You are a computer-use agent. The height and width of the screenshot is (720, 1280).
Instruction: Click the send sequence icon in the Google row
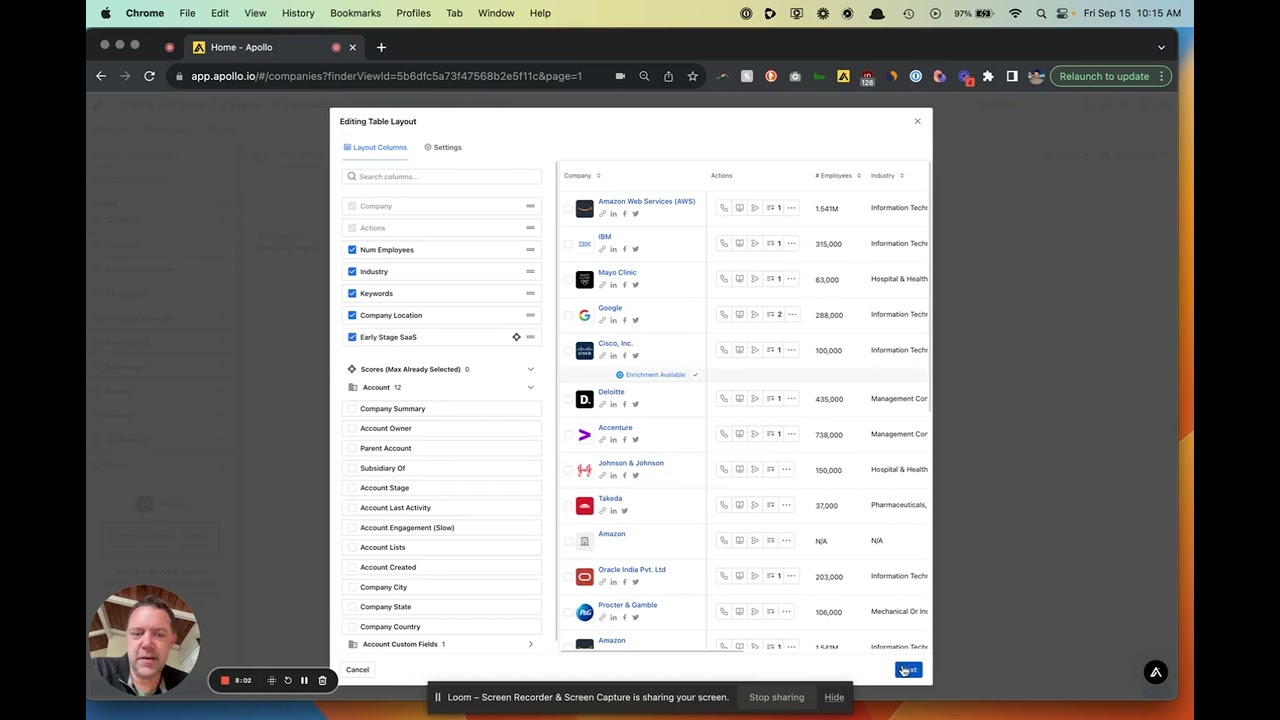pos(755,314)
